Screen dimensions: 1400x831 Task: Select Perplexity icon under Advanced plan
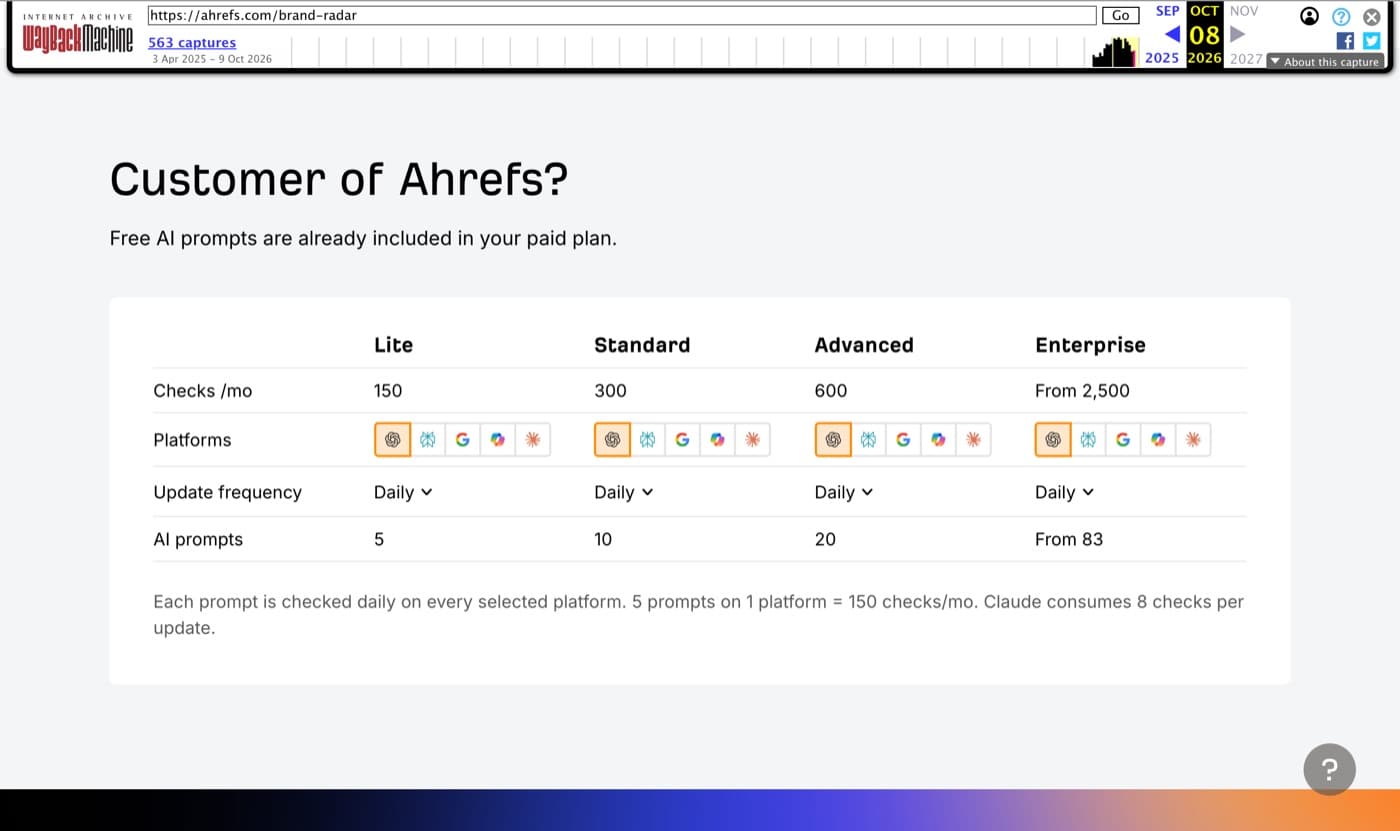tap(868, 439)
